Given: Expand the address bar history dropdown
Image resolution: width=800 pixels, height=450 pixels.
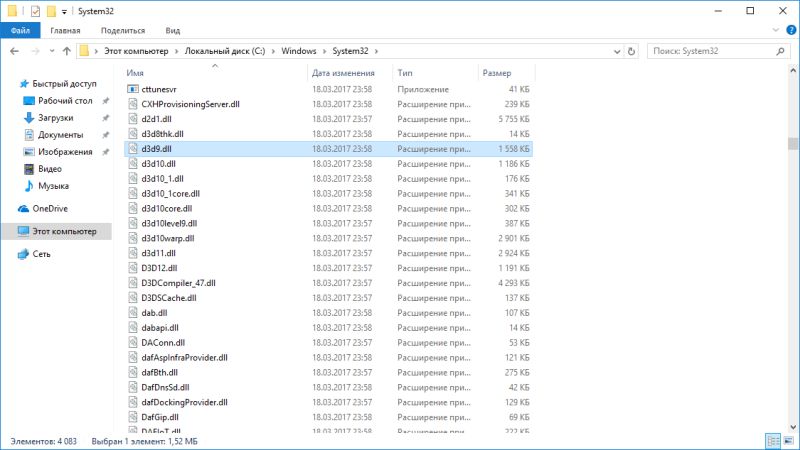Looking at the screenshot, I should point(617,51).
